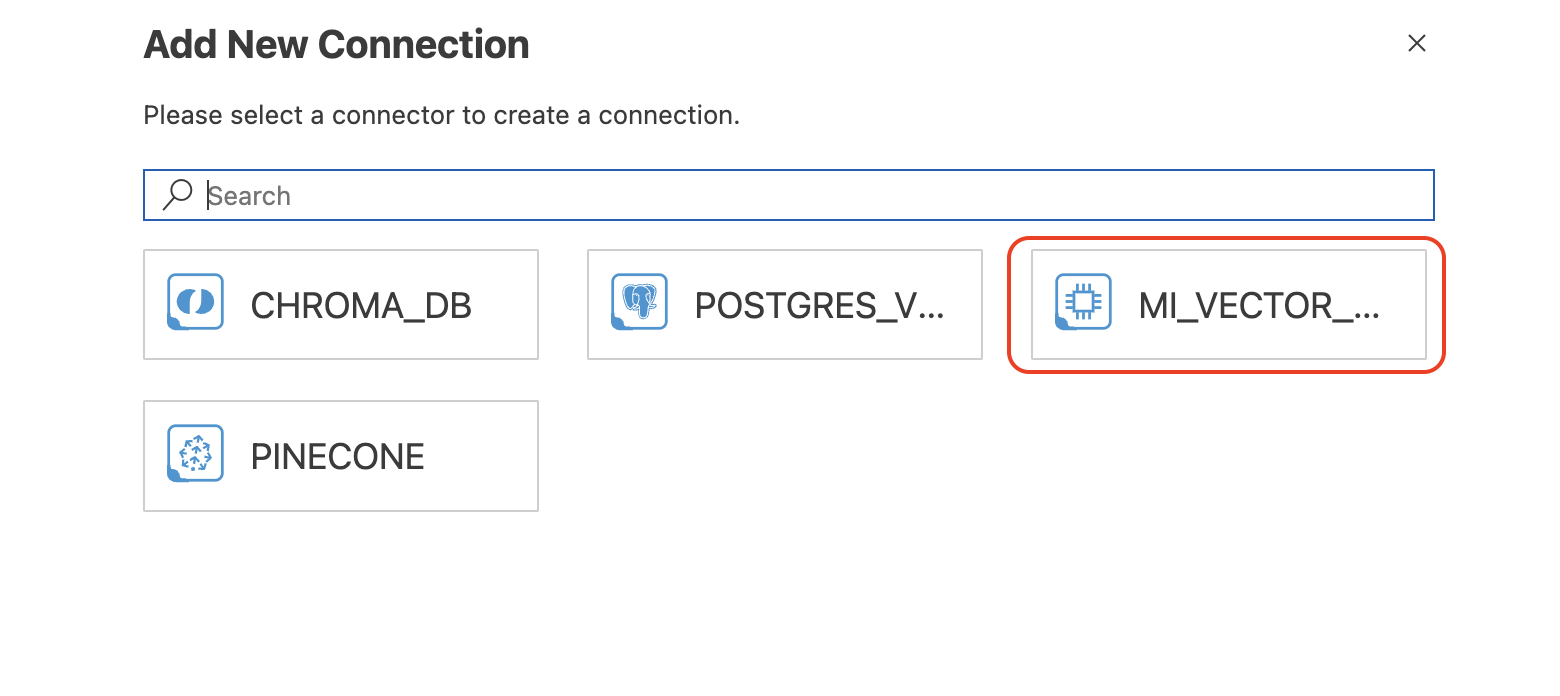This screenshot has width=1560, height=696.
Task: Select the CHROMA_DB connector card
Action: click(x=341, y=304)
